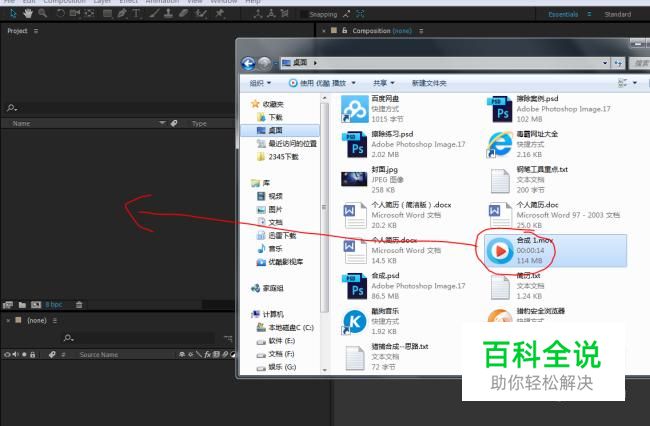
Task: Select the Roto Brush tool
Action: point(201,14)
